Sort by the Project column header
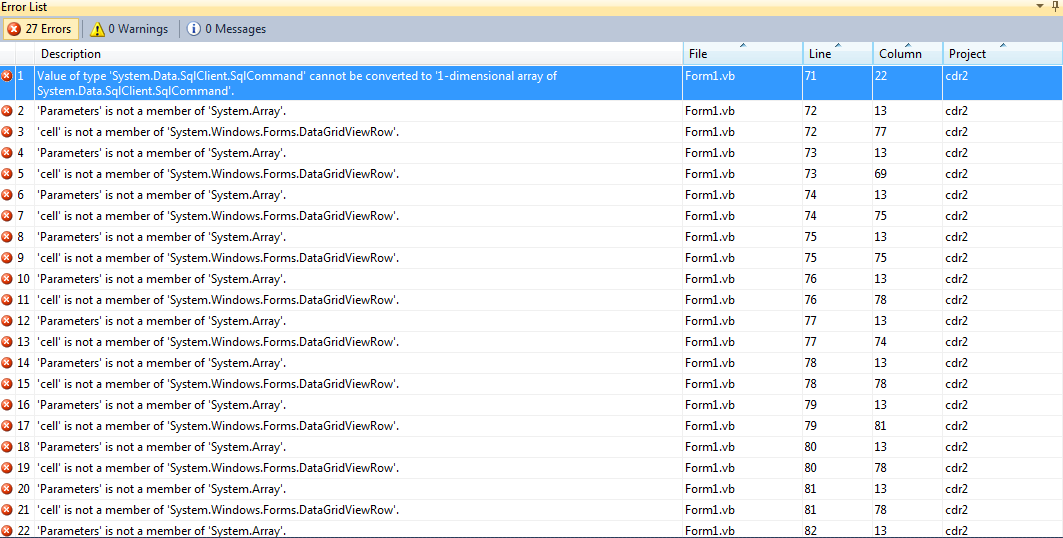The width and height of the screenshot is (1063, 538). [1003, 54]
